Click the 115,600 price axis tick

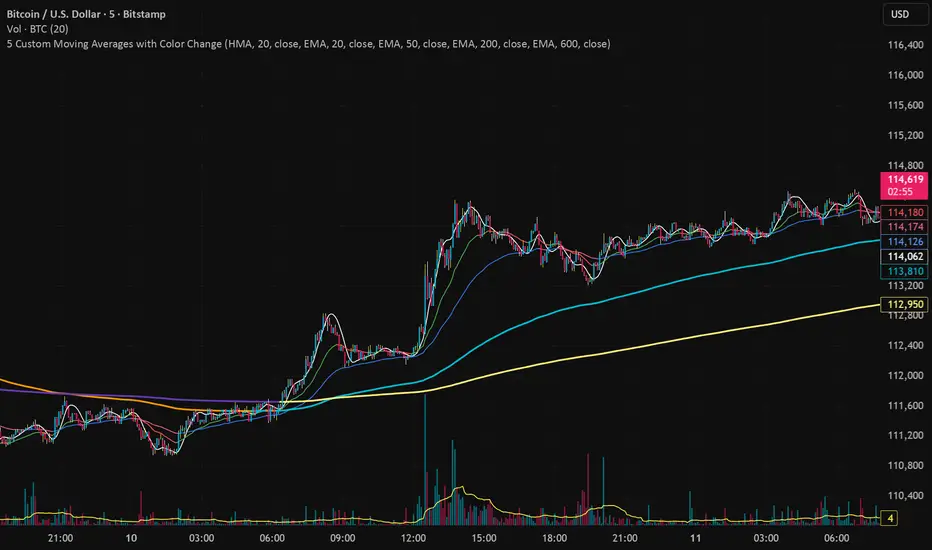(x=905, y=105)
